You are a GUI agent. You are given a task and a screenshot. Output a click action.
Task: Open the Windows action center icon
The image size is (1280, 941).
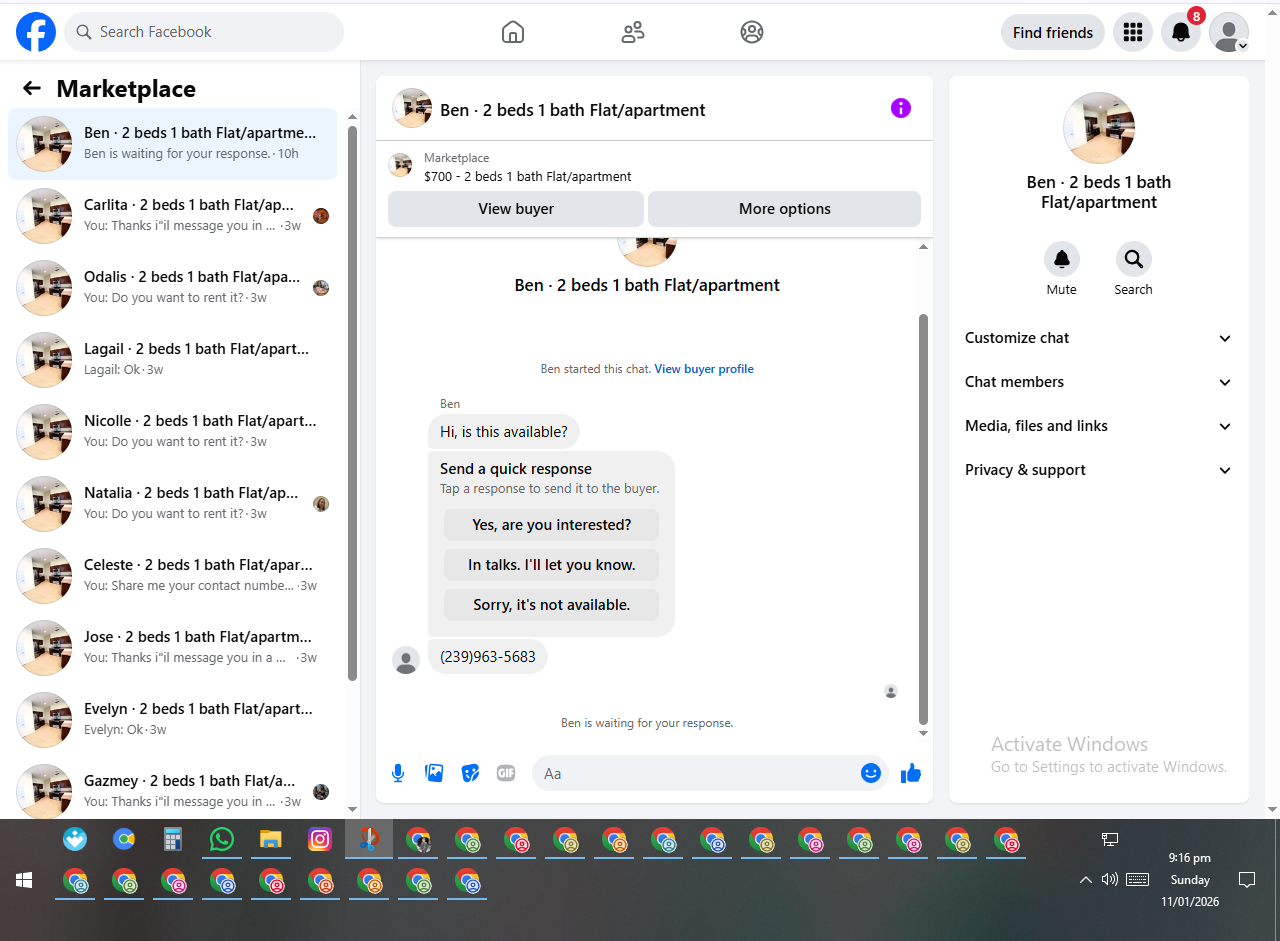coord(1247,880)
